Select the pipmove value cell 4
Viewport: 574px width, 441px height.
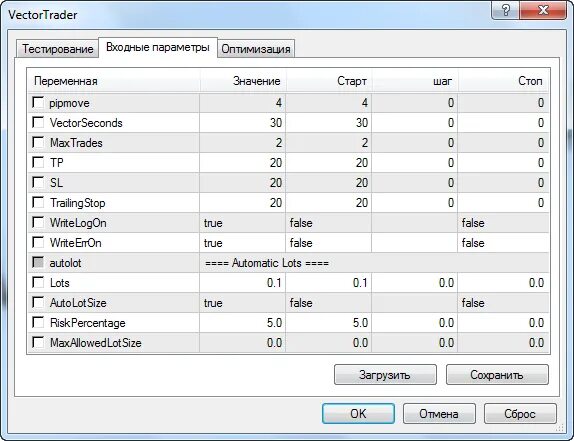click(x=243, y=103)
